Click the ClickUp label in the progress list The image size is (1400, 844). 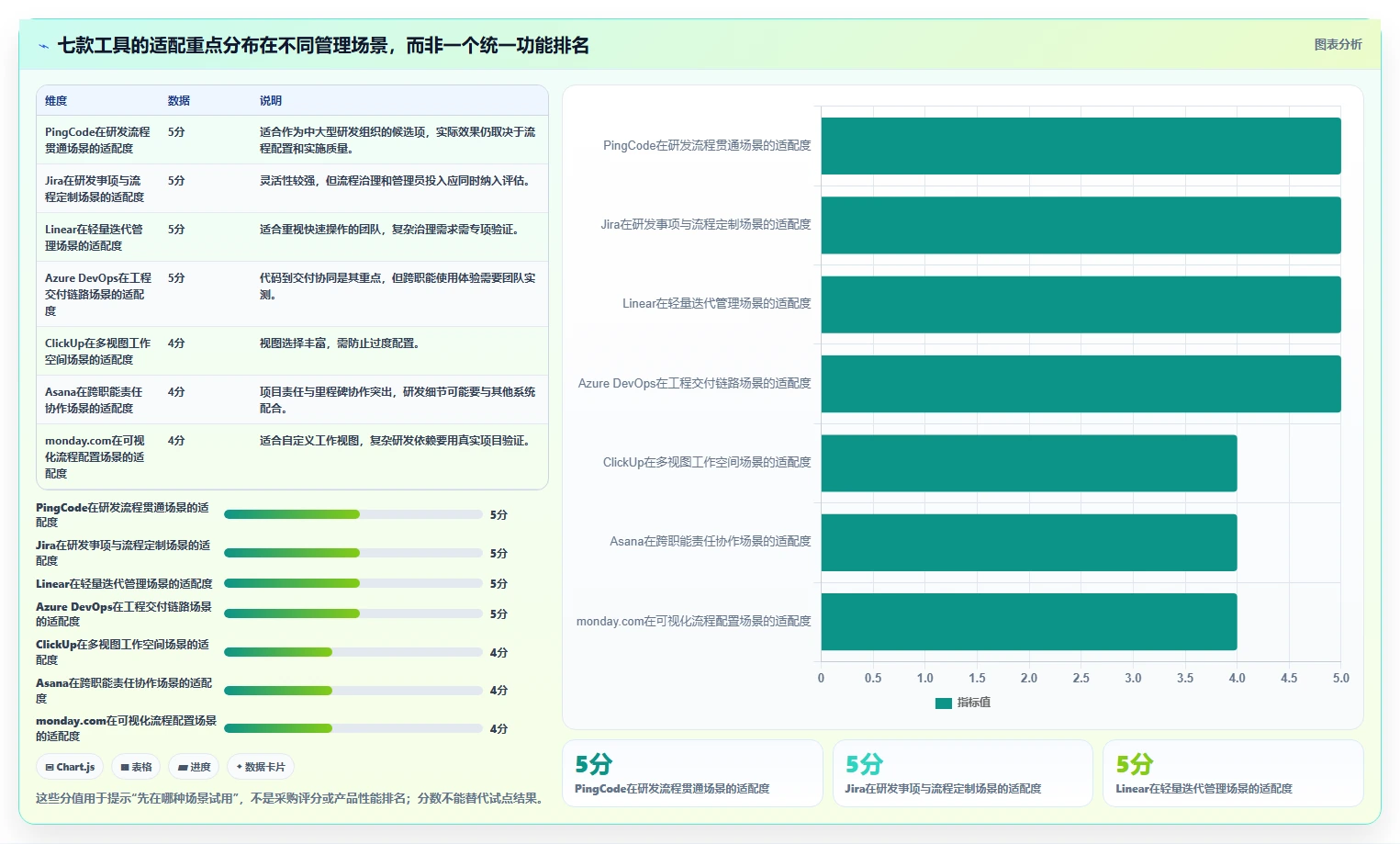tap(122, 652)
